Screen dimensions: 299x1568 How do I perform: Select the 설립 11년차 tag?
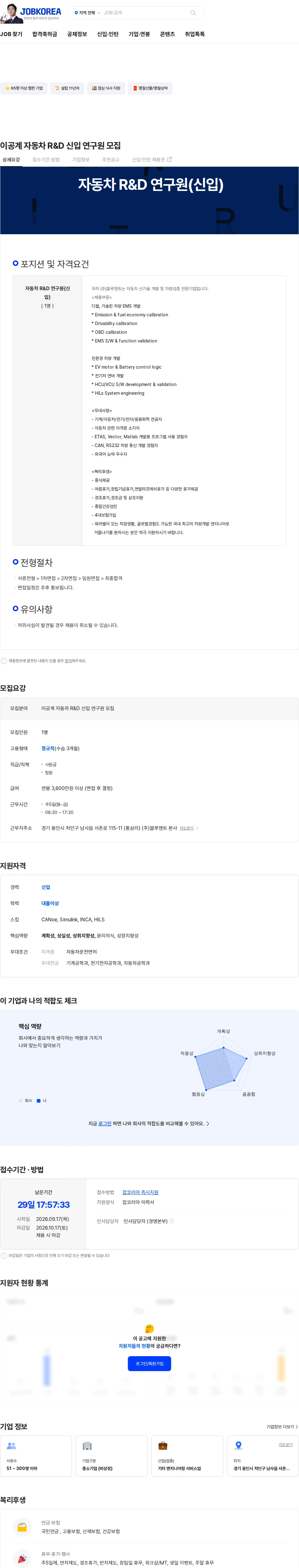pyautogui.click(x=67, y=88)
